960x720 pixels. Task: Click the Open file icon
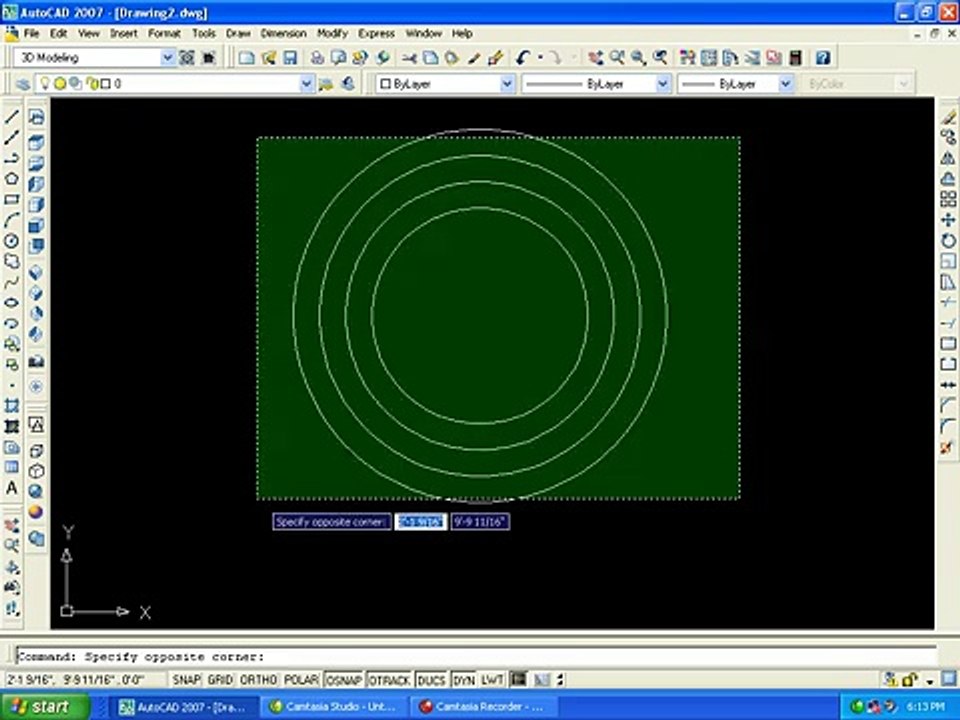(x=268, y=58)
